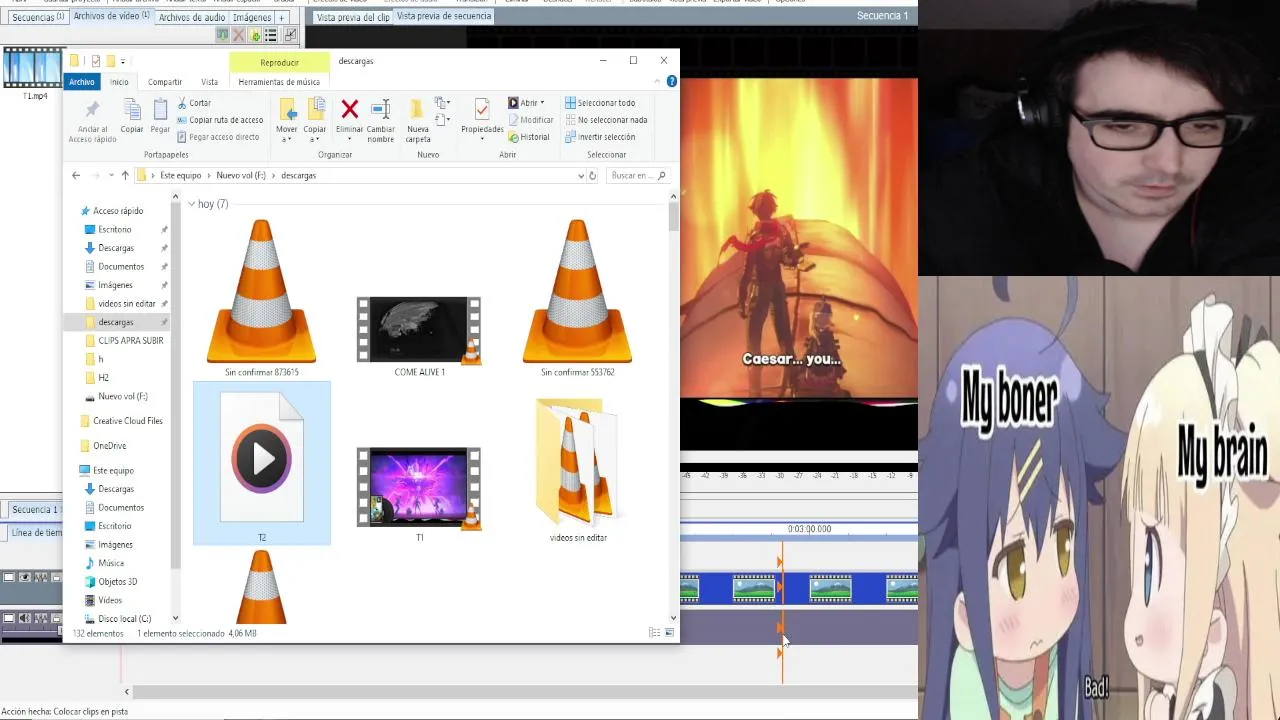Click Copiar ruta de acceso
Screen dimensions: 1280x720
[219, 120]
